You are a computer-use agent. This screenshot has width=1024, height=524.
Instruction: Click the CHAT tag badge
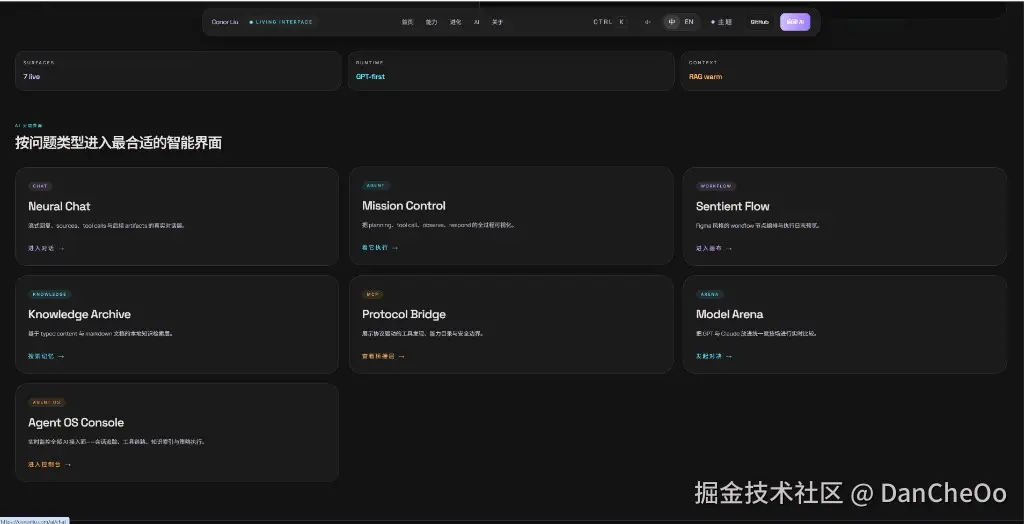[40, 186]
